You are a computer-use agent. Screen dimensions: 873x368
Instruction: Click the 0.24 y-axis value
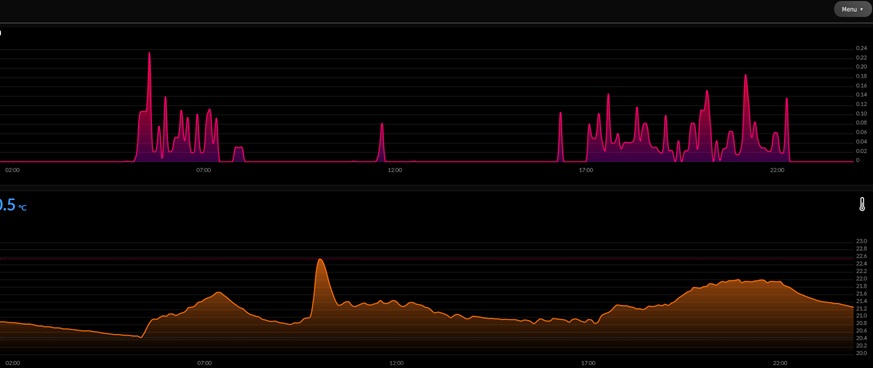click(861, 48)
